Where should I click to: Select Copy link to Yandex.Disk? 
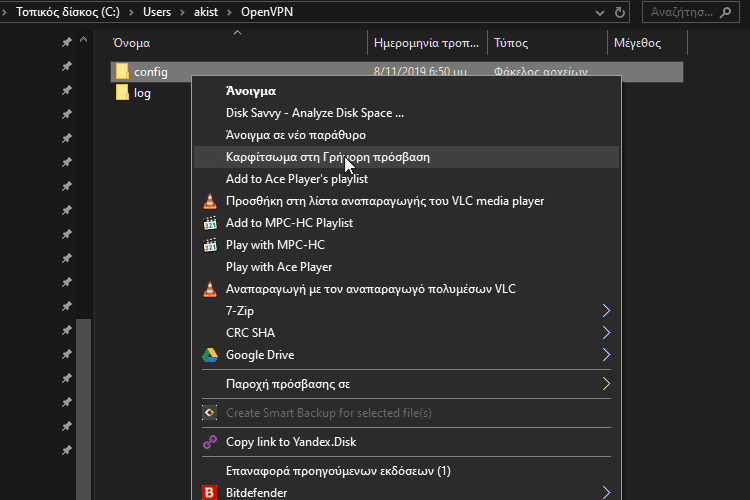[x=291, y=442]
